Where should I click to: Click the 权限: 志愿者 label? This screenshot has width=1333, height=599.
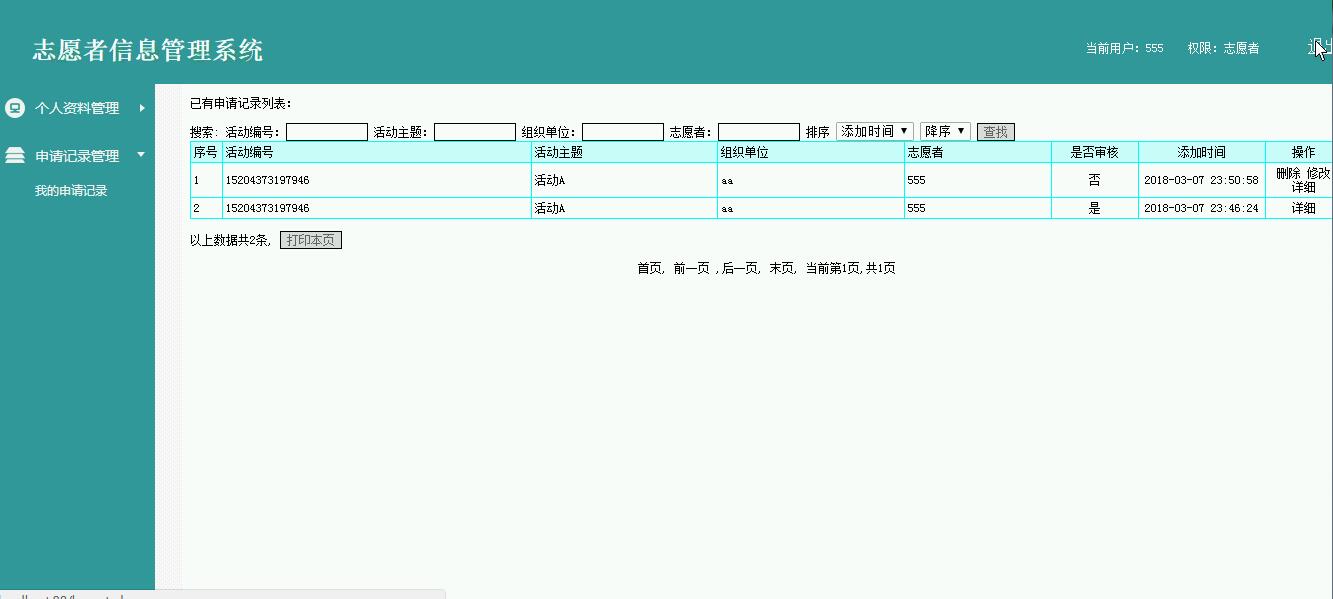point(1223,48)
